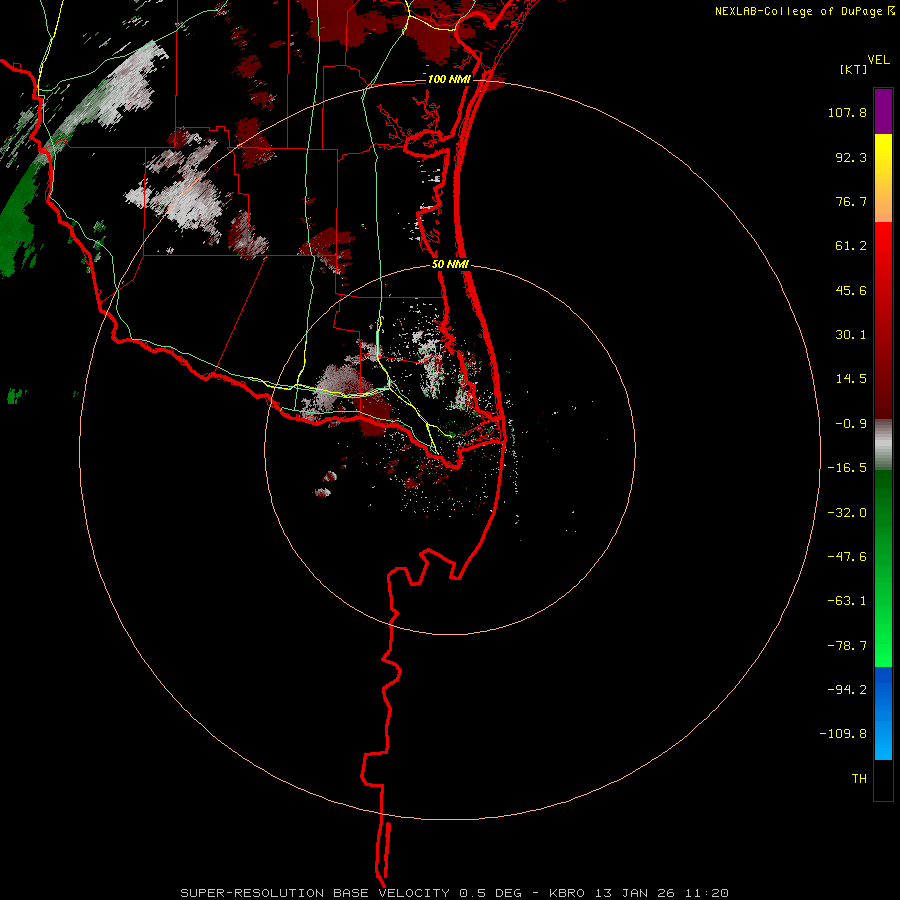900x900 pixels.
Task: Click the 76.7 velocity scale value
Action: [851, 201]
